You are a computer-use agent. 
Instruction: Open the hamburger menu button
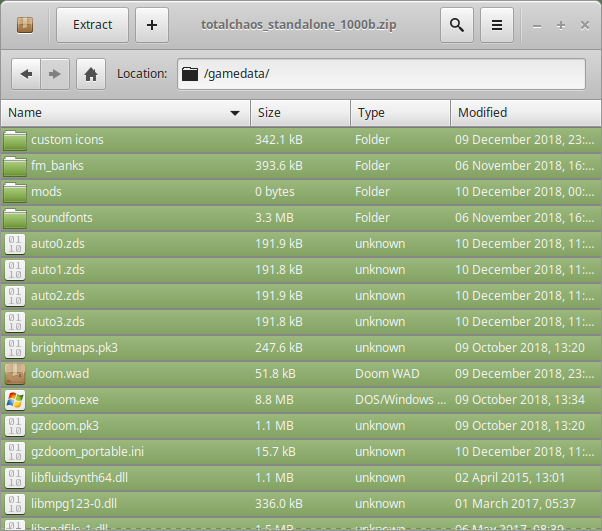[x=497, y=25]
